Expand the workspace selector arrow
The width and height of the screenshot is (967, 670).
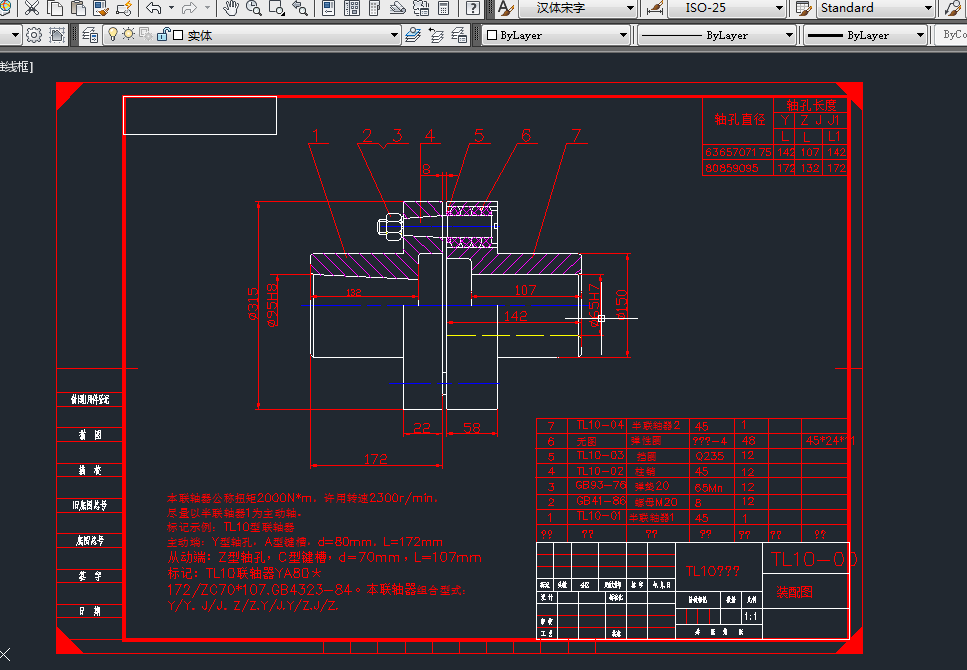click(x=14, y=35)
